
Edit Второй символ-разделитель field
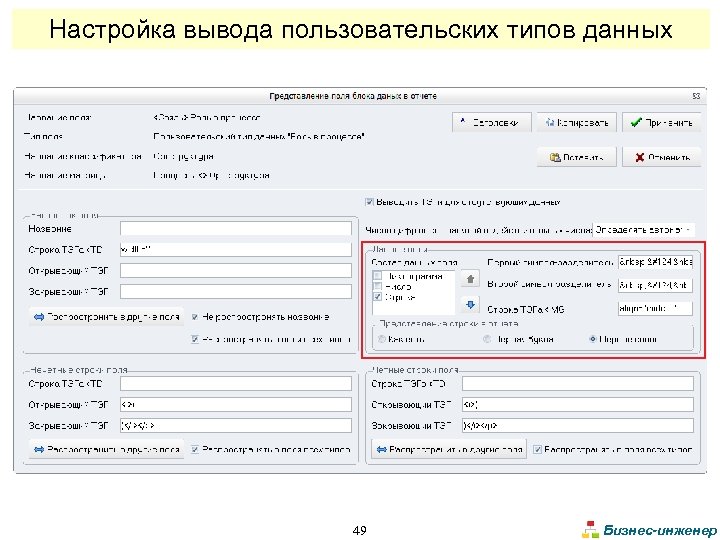(655, 285)
